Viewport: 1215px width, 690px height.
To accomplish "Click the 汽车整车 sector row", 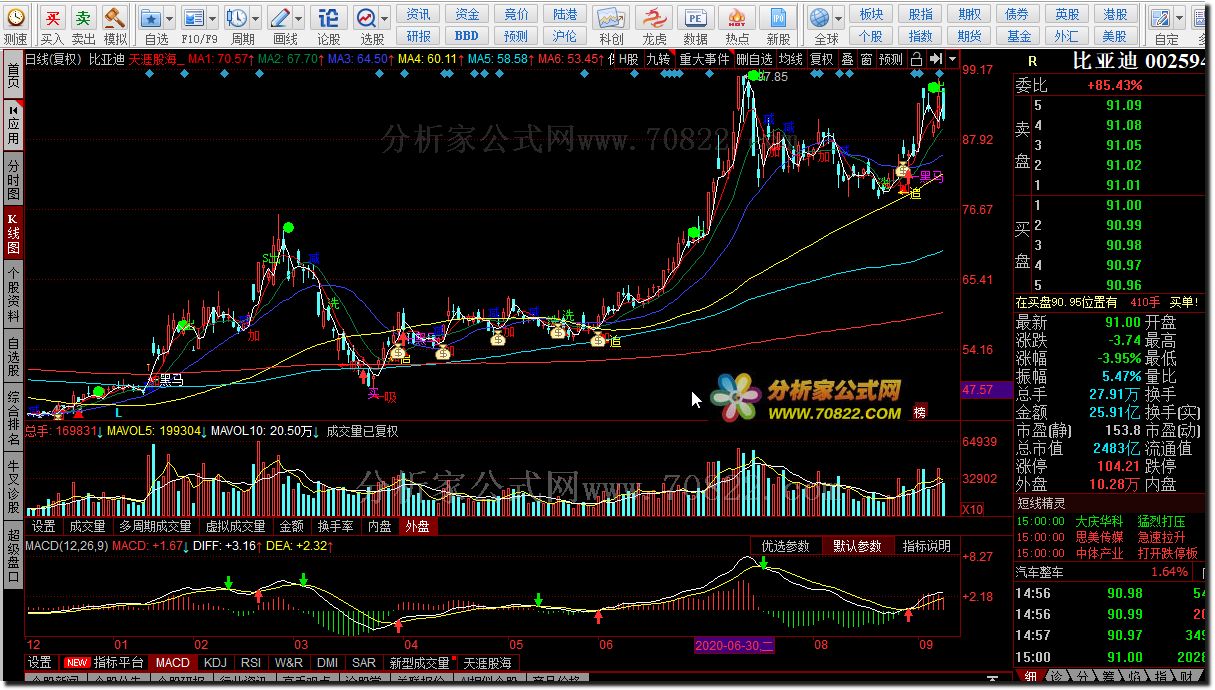I will pos(1111,572).
